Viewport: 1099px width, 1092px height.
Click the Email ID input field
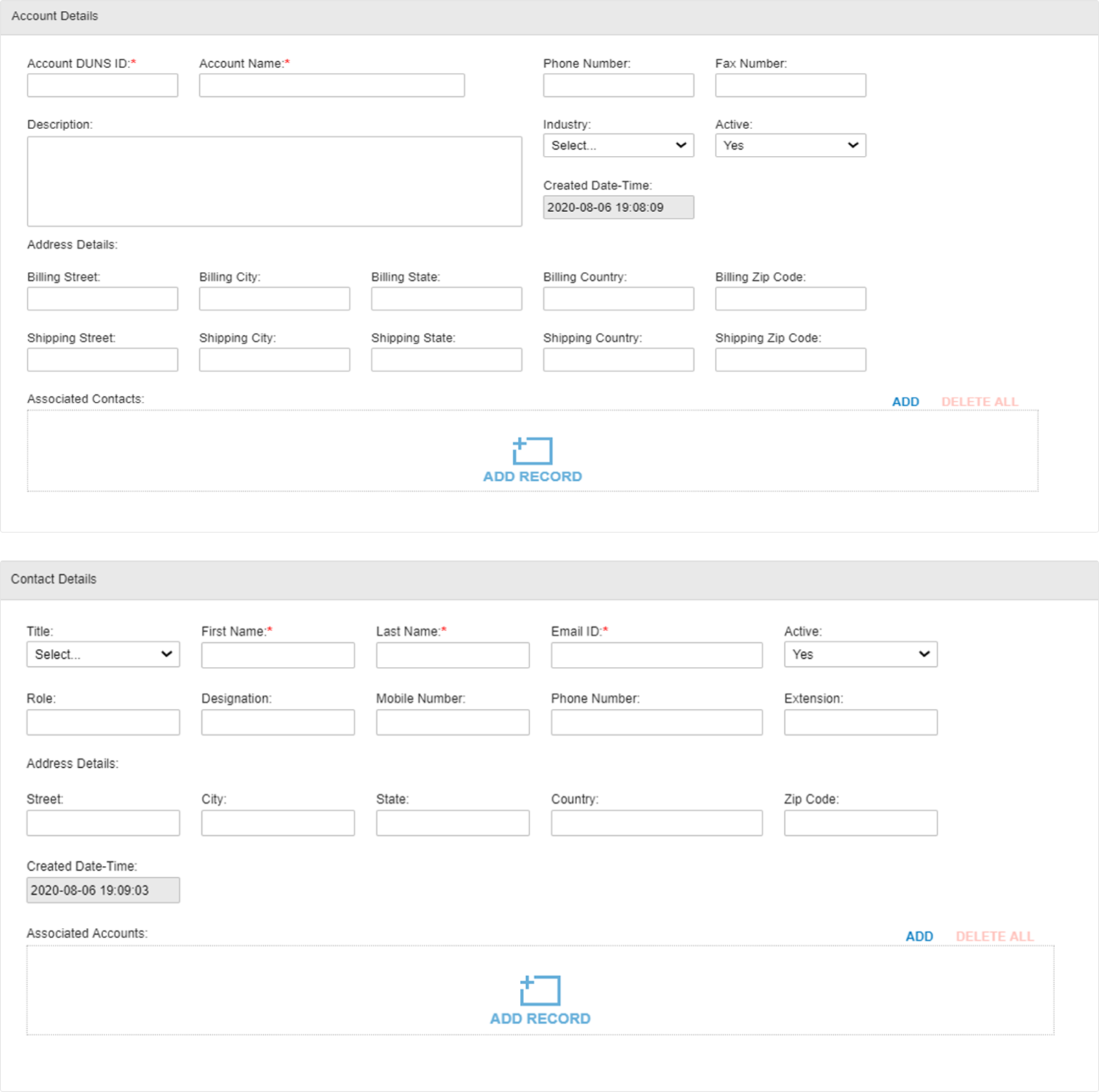655,655
